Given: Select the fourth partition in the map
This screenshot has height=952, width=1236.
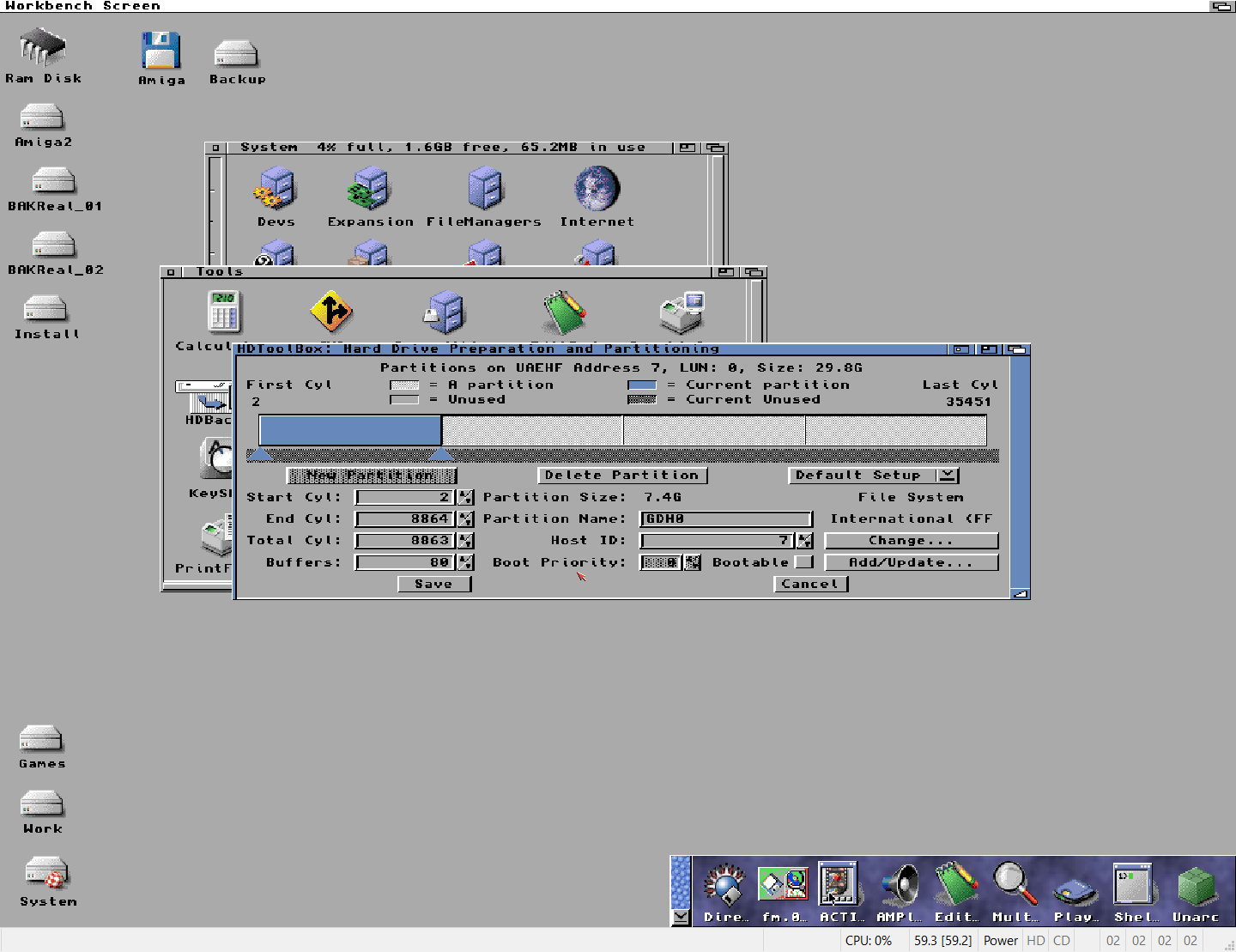Looking at the screenshot, I should click(x=896, y=430).
